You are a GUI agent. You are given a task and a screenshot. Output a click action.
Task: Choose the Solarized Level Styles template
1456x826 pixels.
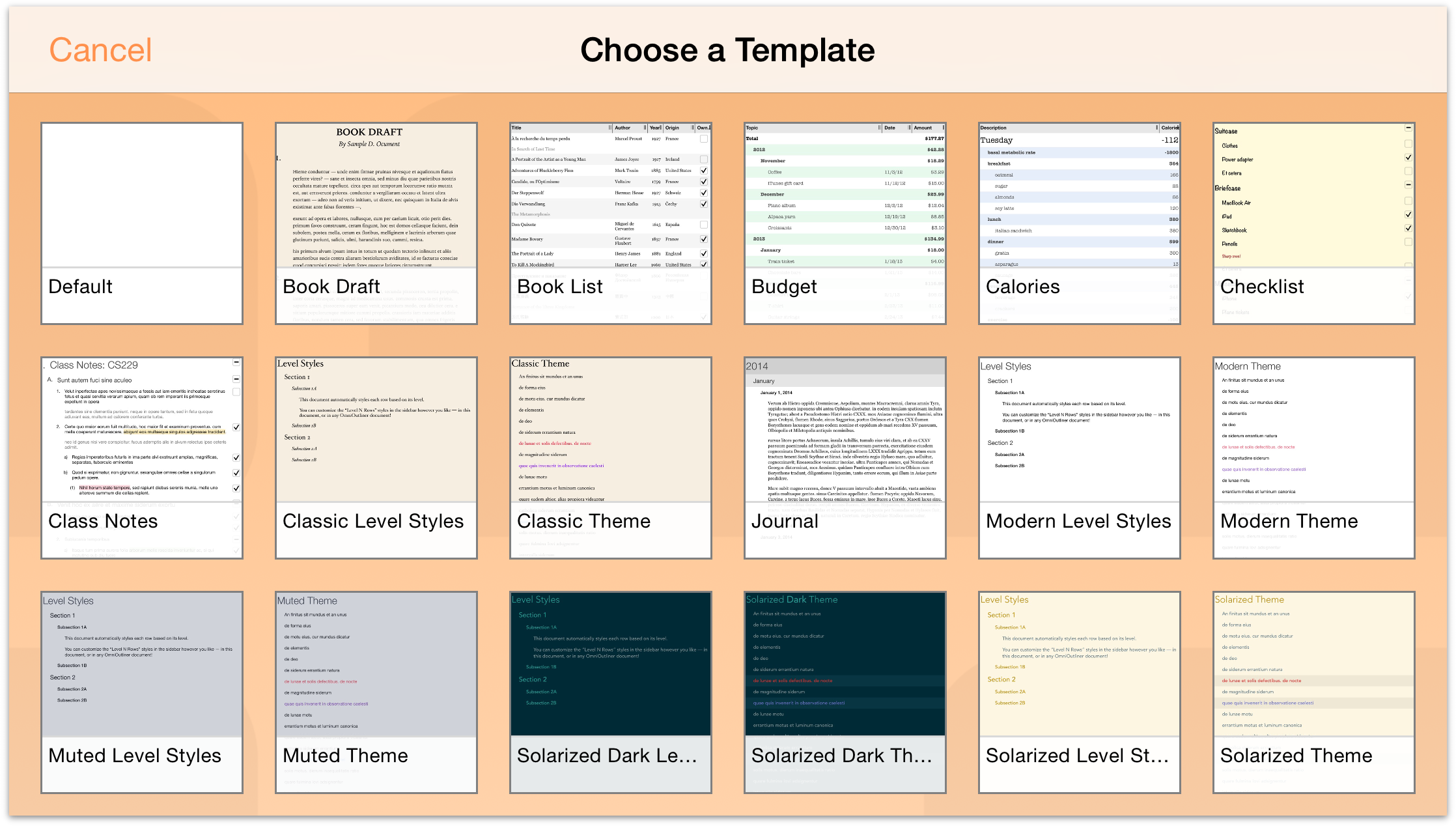[1080, 692]
